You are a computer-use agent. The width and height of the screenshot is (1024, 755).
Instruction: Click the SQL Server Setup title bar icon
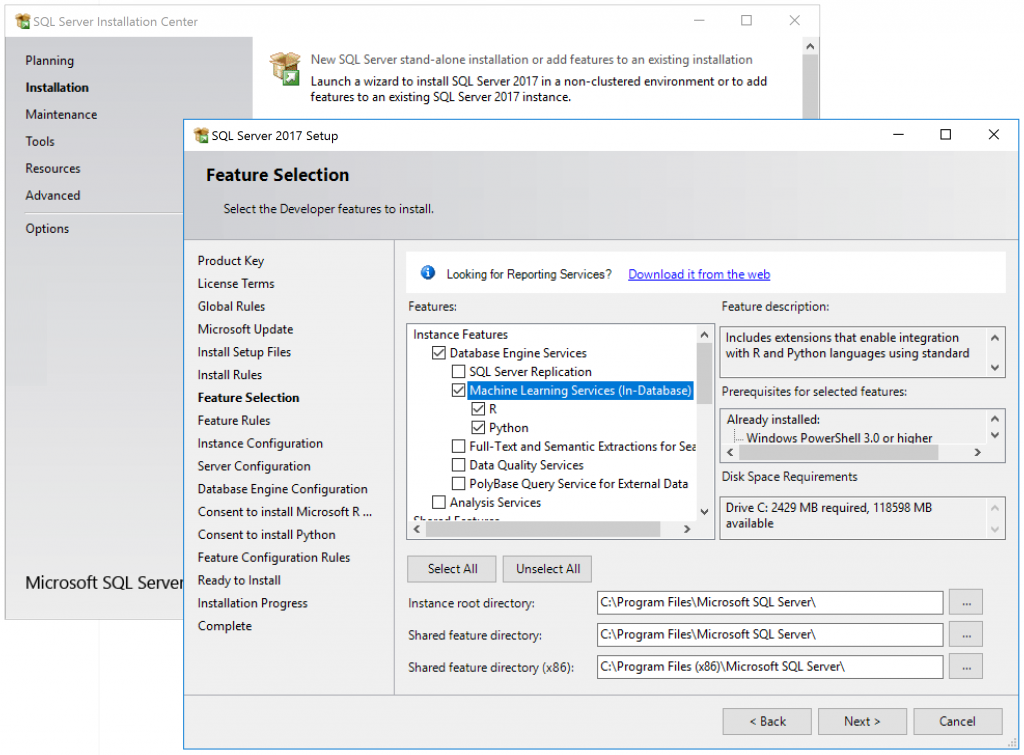point(201,135)
